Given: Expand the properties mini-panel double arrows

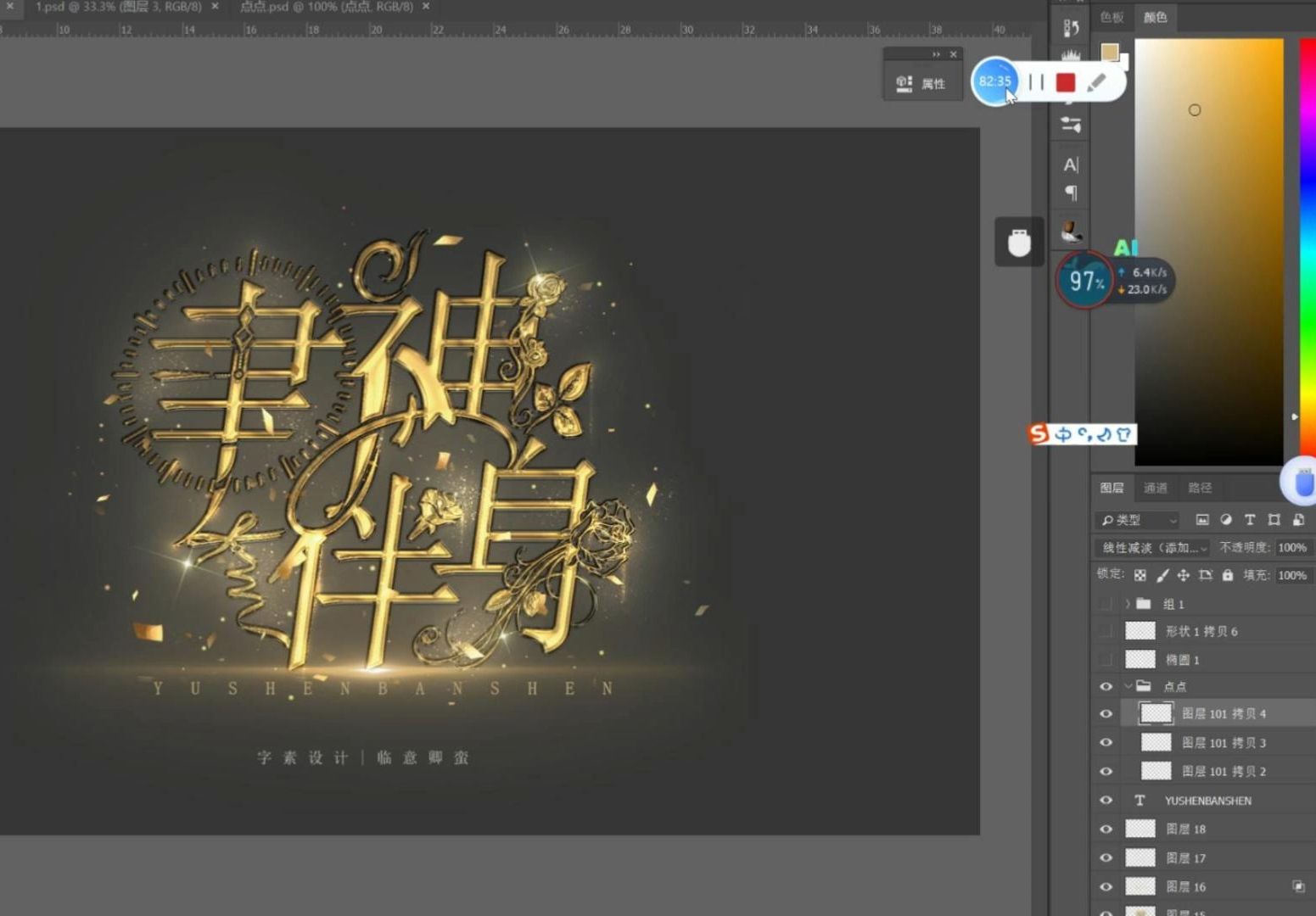Looking at the screenshot, I should point(936,54).
